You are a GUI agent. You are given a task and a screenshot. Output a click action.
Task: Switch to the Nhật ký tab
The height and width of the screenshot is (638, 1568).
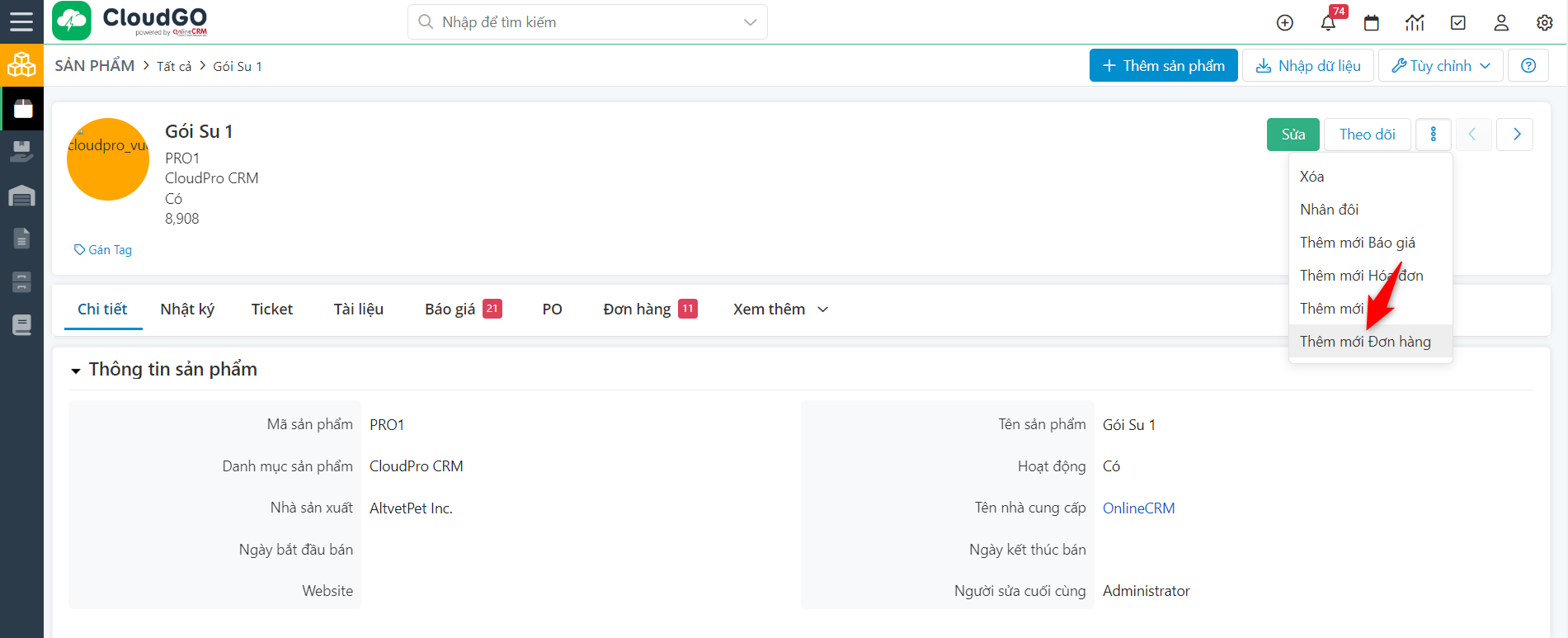tap(187, 310)
